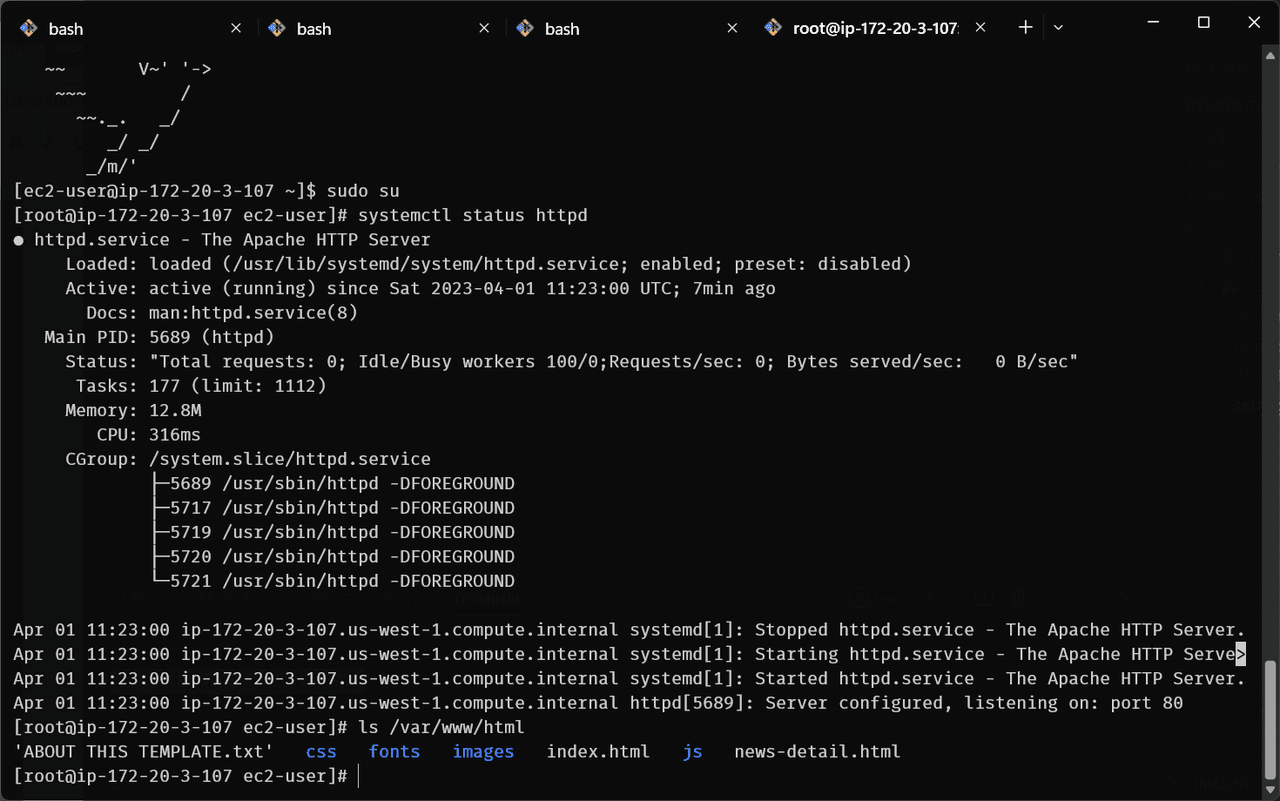Image resolution: width=1280 pixels, height=801 pixels.
Task: Click 'ABOUT THIS TEMPLATE.txt' file name
Action: (x=143, y=751)
